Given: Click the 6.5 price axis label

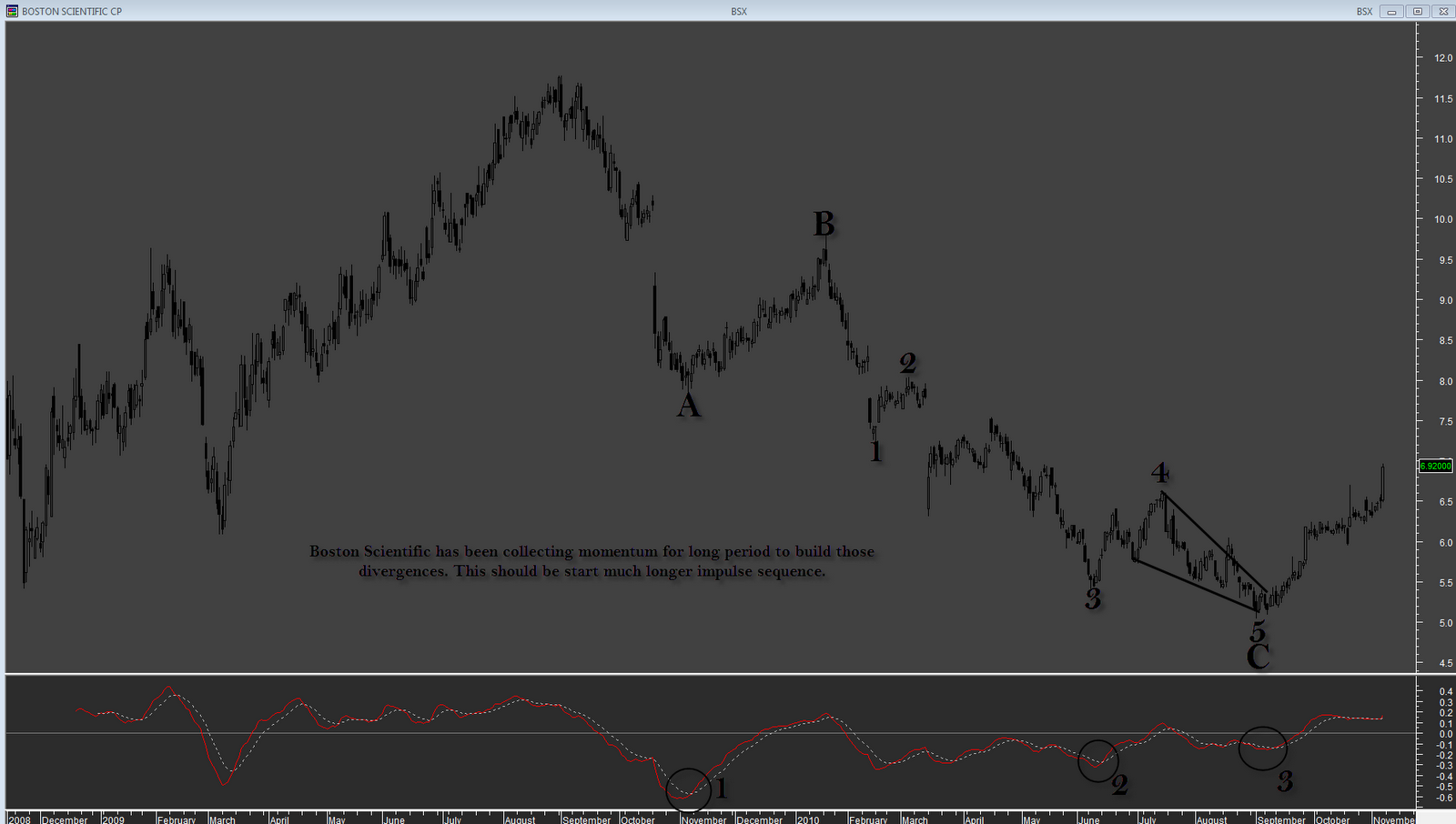Looking at the screenshot, I should point(1445,502).
